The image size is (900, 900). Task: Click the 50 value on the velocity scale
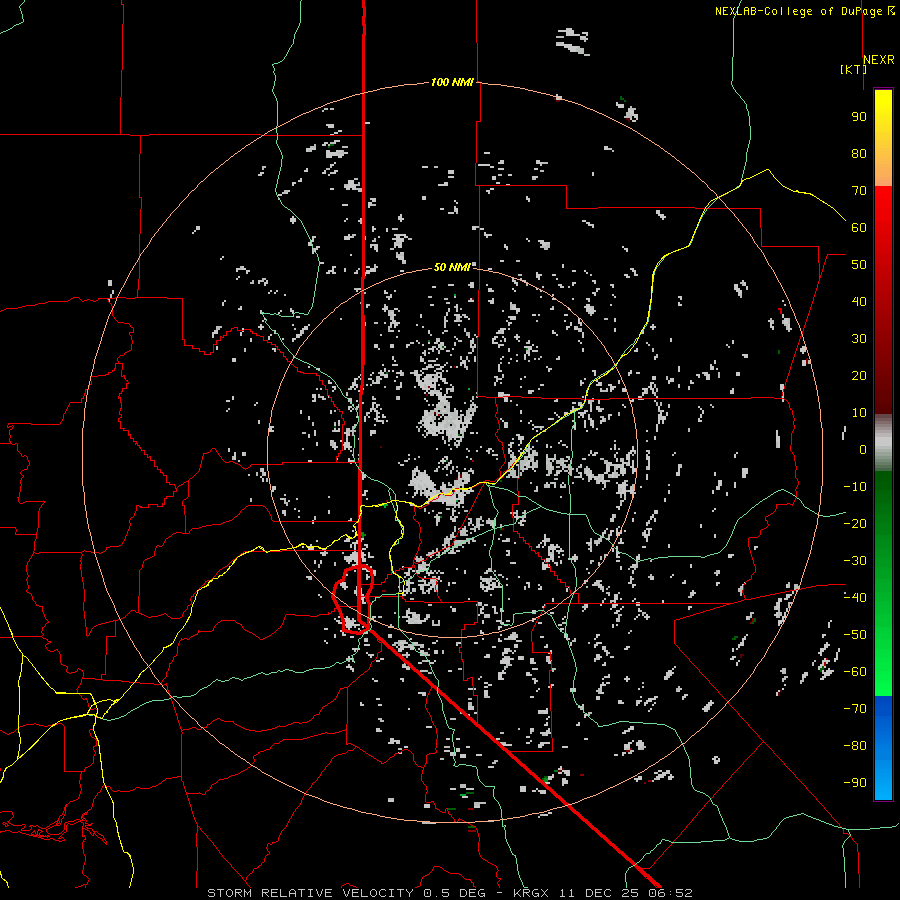[859, 265]
